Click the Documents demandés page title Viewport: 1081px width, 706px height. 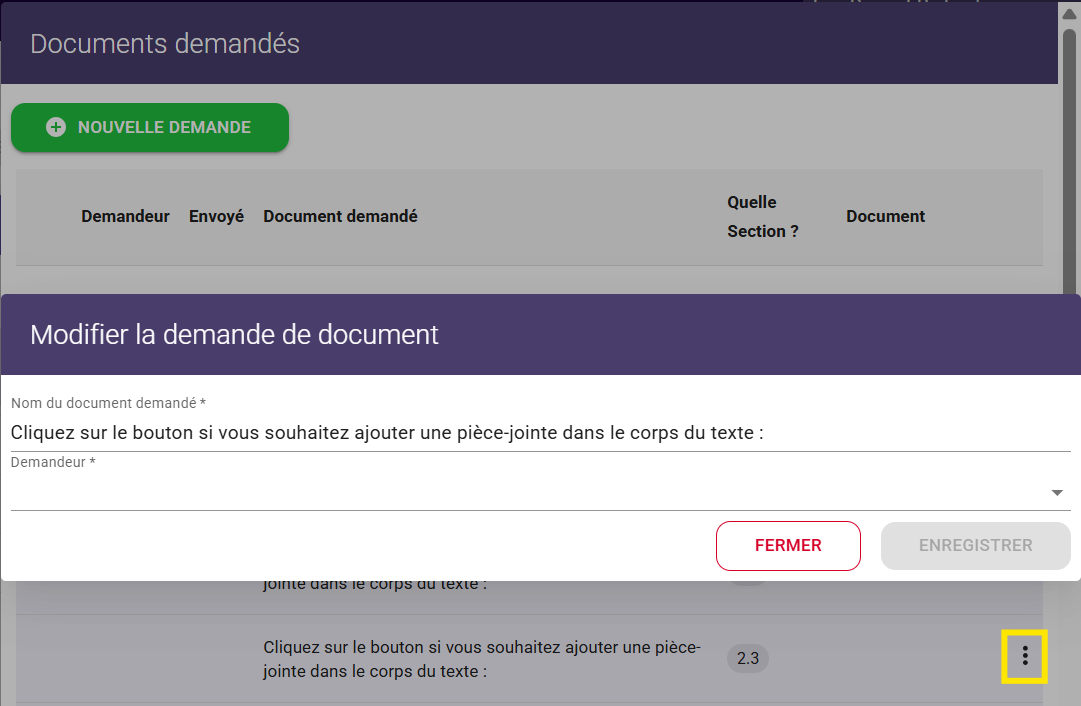tap(165, 44)
